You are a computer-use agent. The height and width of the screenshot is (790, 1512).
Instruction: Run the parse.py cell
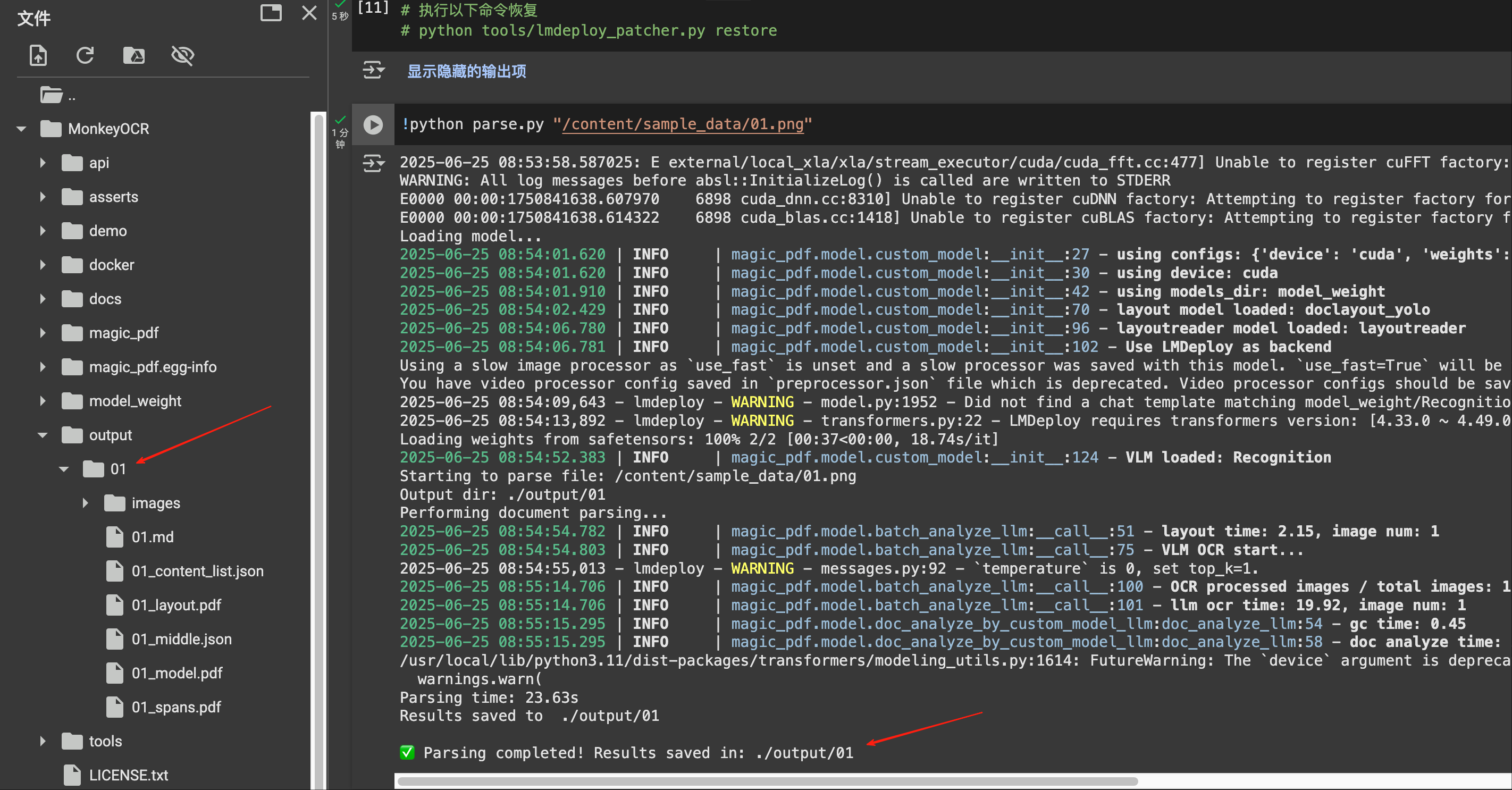tap(373, 124)
